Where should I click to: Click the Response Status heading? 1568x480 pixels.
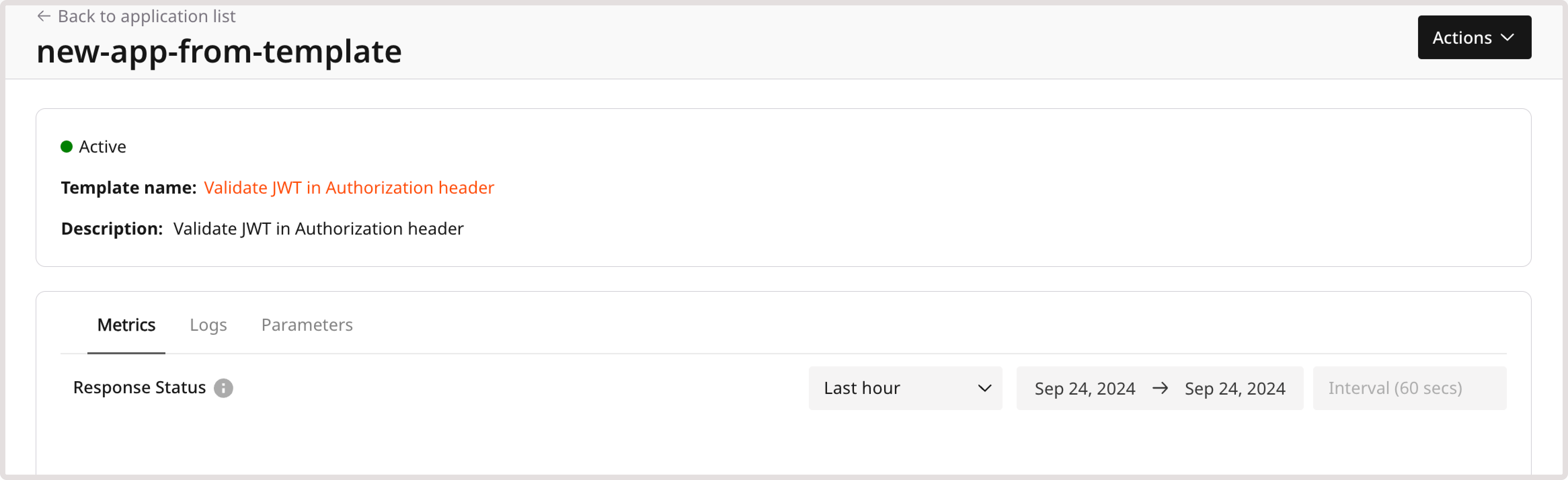140,388
